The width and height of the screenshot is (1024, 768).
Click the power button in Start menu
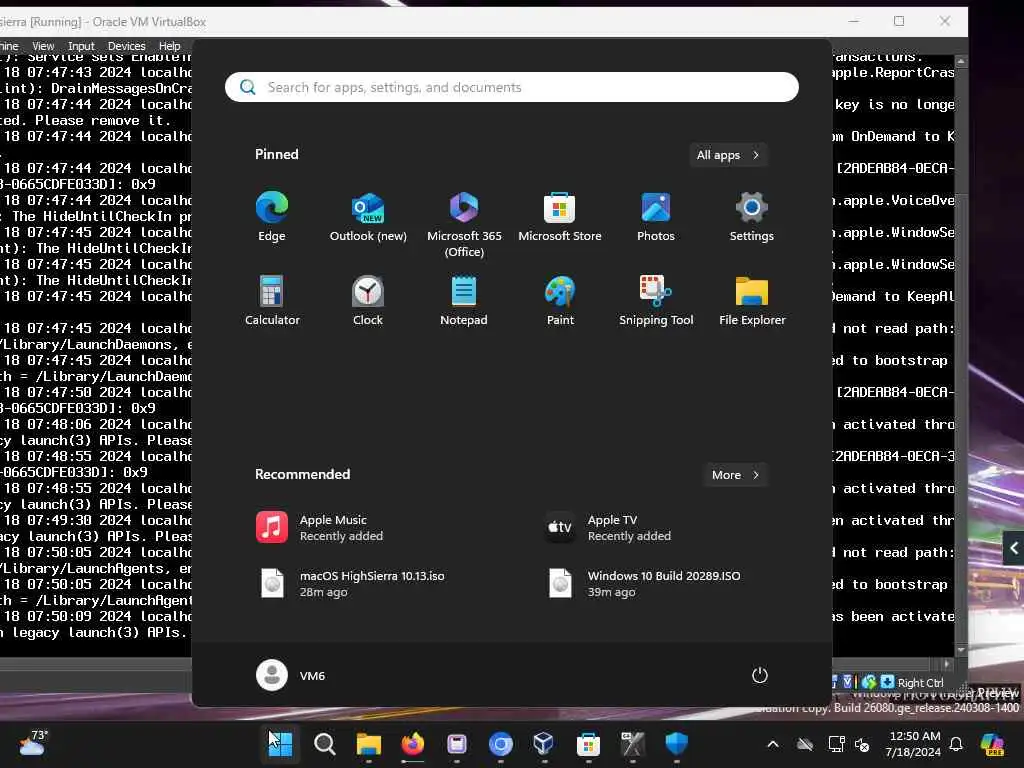coord(760,675)
